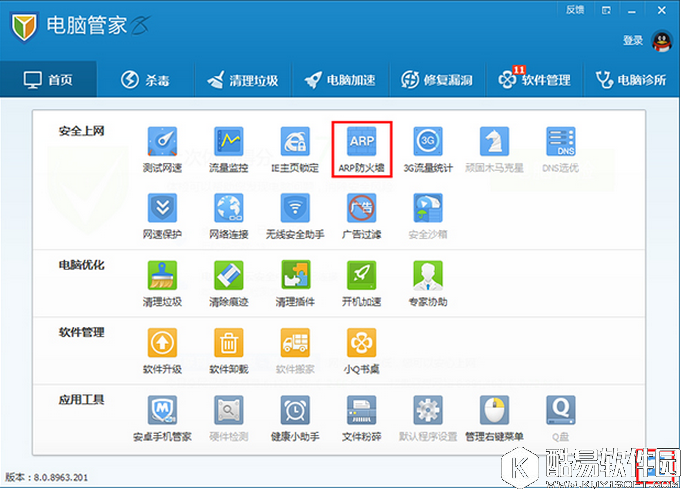The height and width of the screenshot is (489, 681).
Task: Click the 安全上网 section heading
Action: point(81,131)
